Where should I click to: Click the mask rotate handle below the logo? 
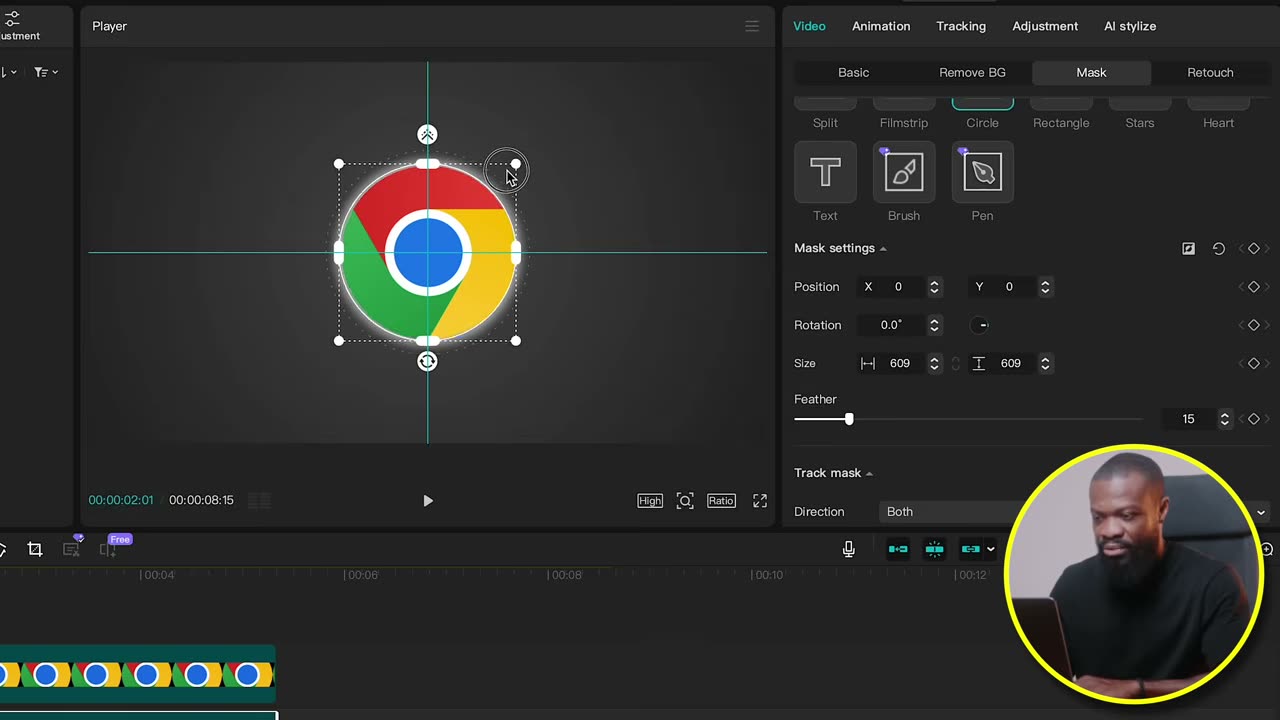(427, 362)
